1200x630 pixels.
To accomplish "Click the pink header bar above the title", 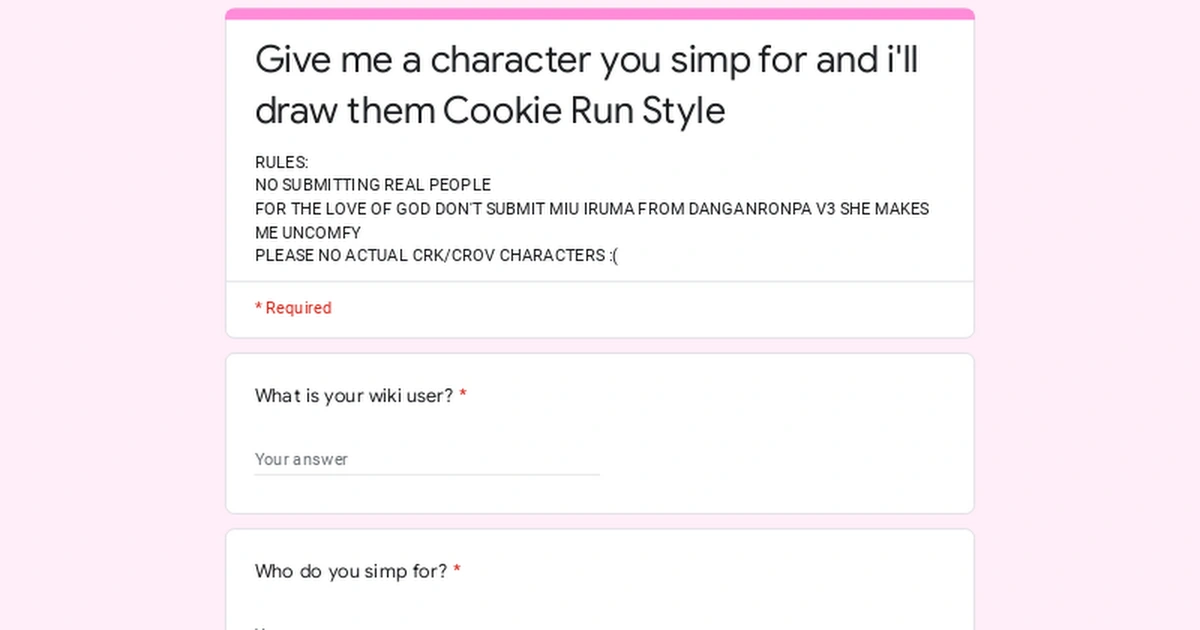I will (600, 13).
